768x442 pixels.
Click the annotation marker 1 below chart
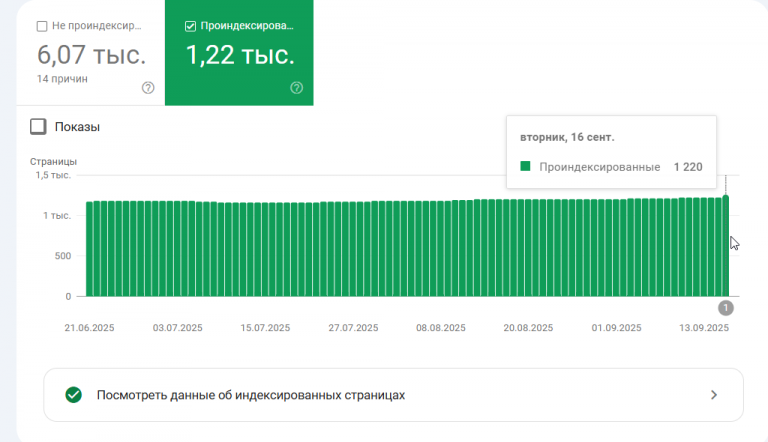(x=726, y=308)
